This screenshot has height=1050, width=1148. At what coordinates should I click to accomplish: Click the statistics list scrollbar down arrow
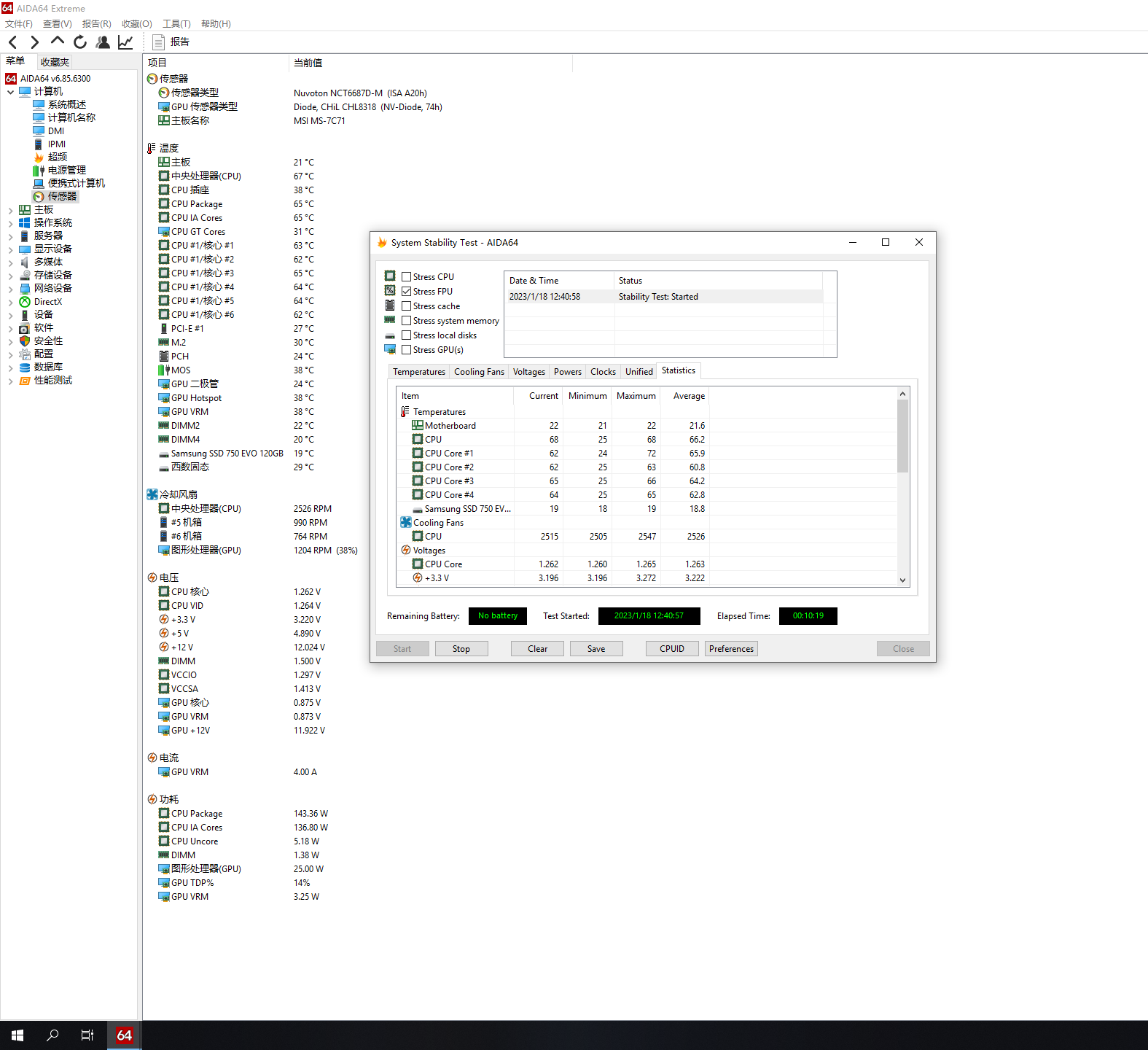(x=902, y=580)
